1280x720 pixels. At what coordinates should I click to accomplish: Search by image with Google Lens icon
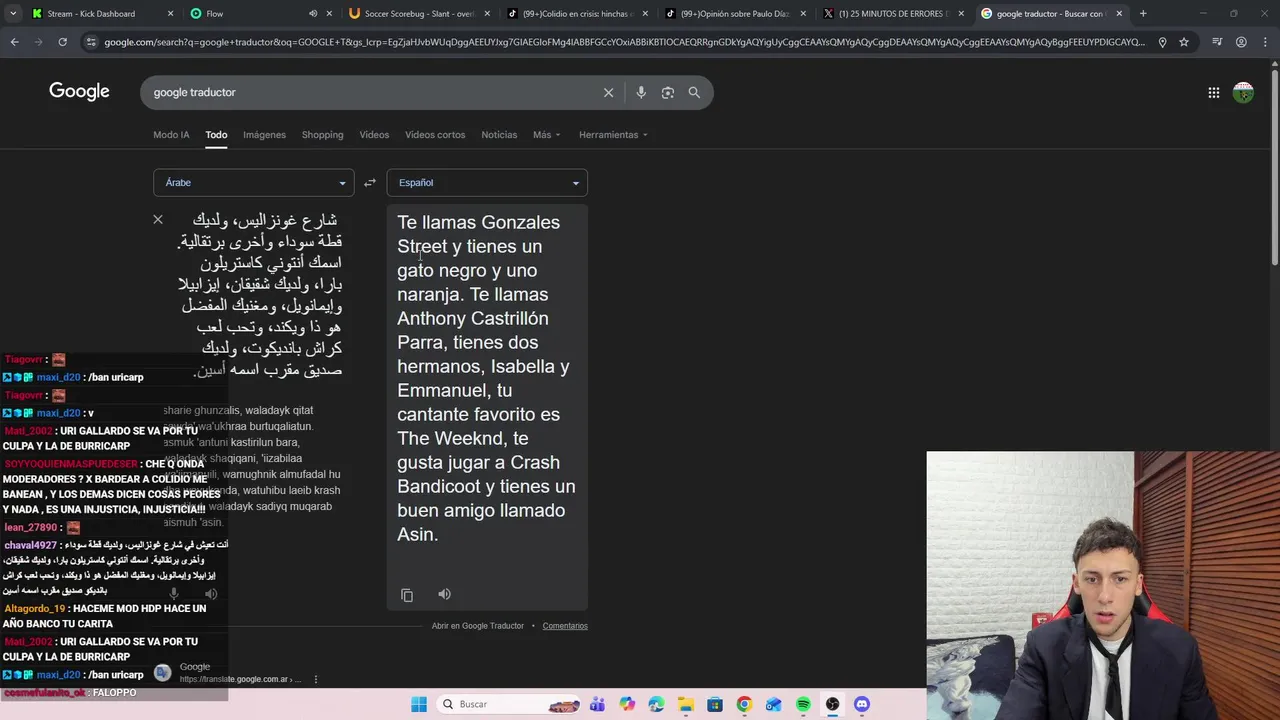point(667,92)
